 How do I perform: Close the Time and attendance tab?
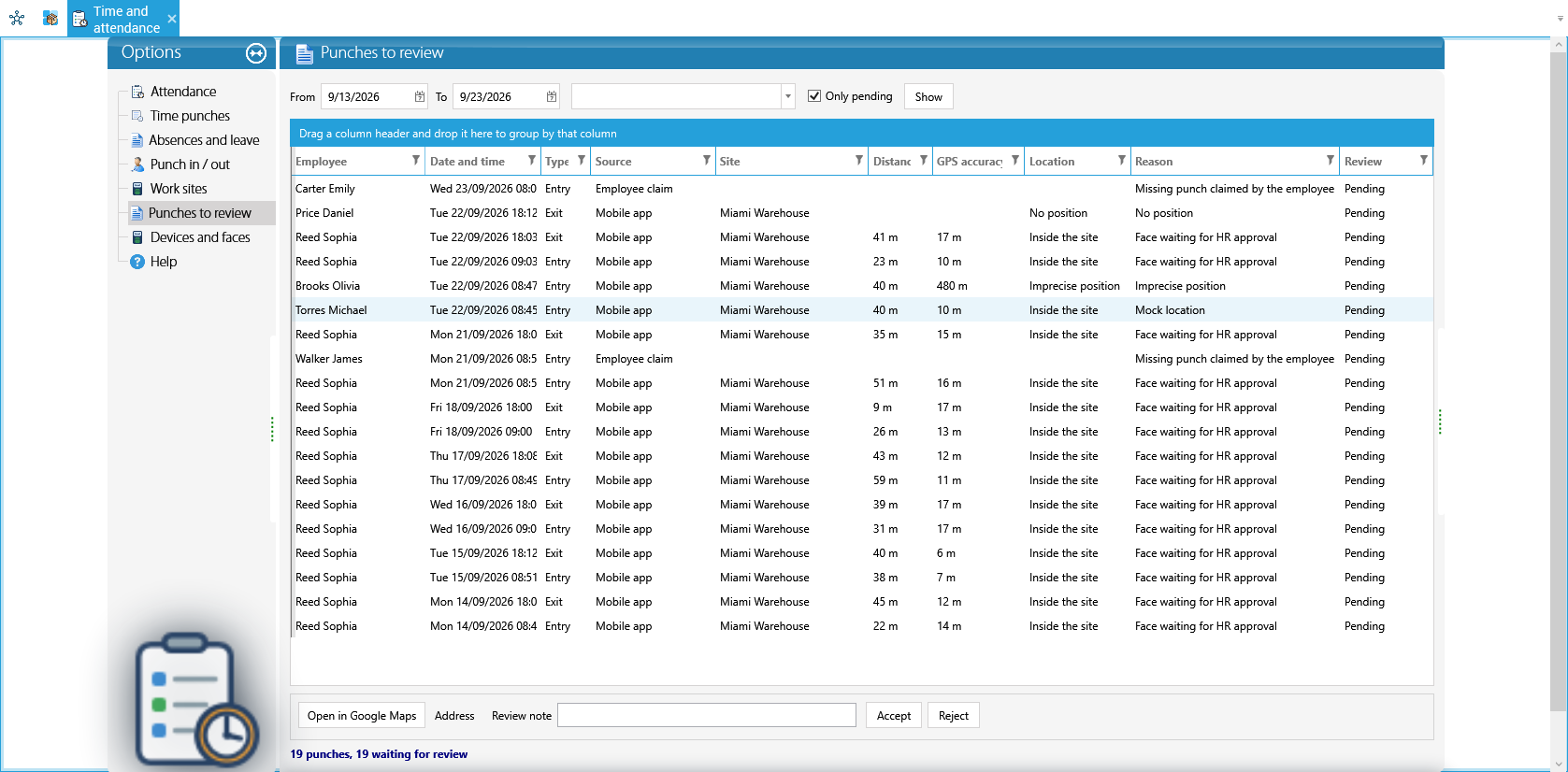pos(172,19)
